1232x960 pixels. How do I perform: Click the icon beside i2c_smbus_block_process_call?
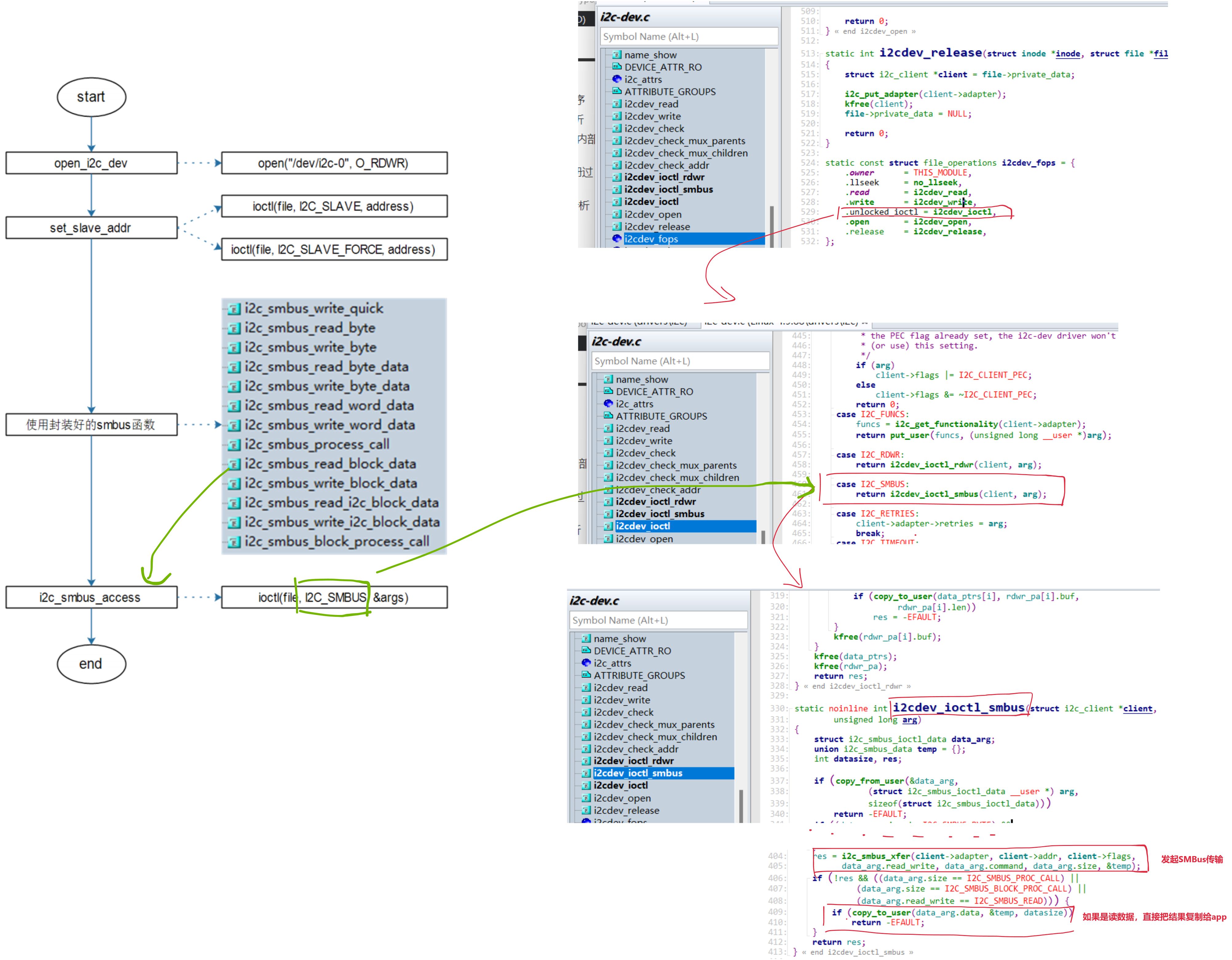tap(234, 542)
